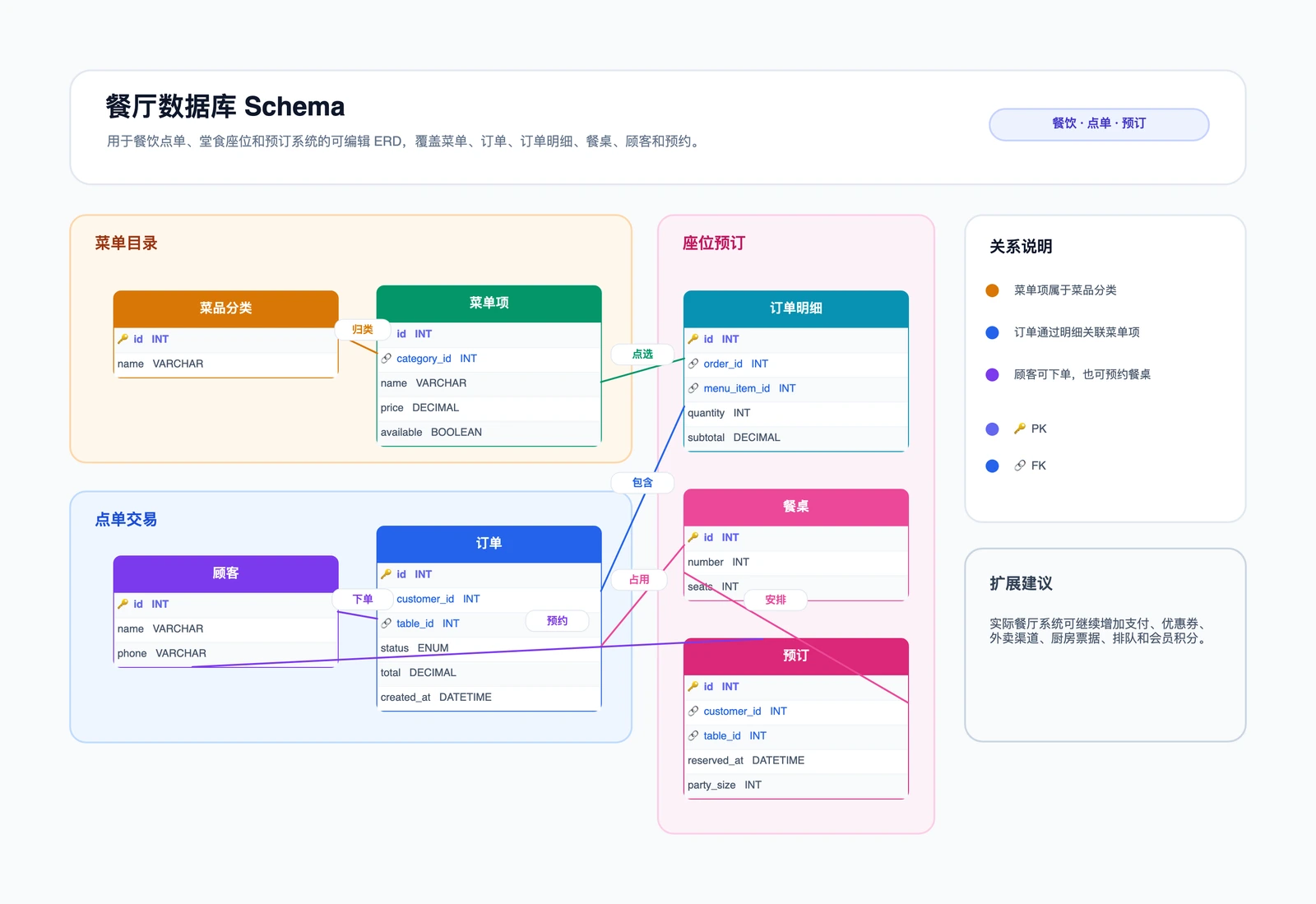Select the 订单 table header

489,544
